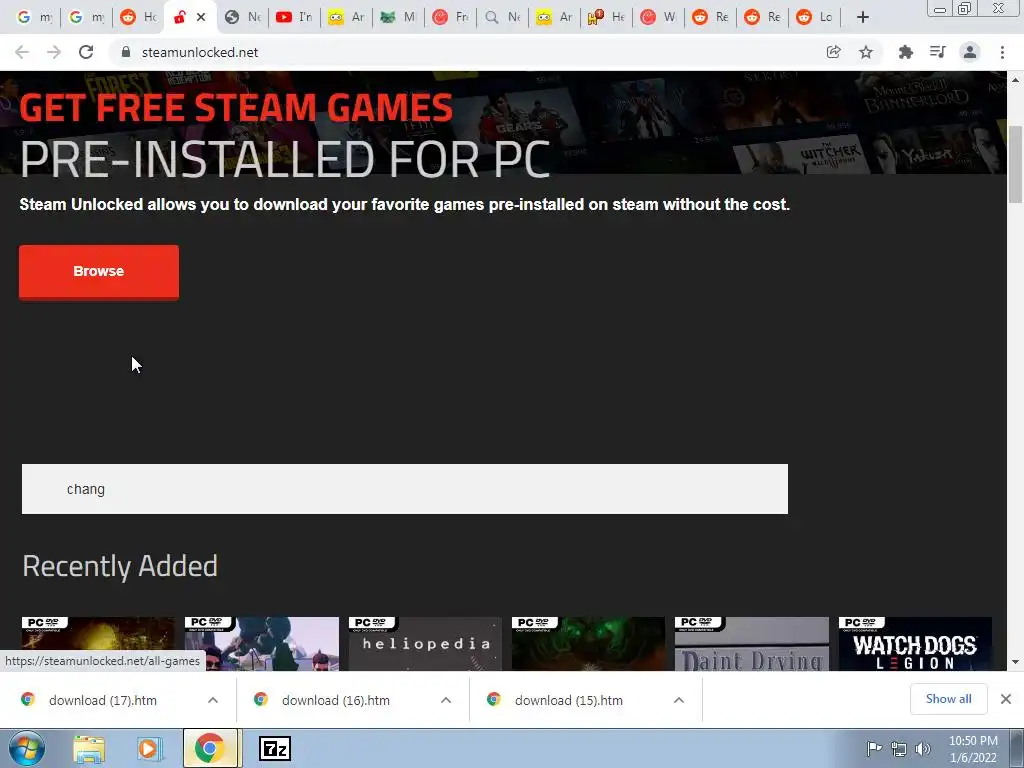Reload the steamunlocked page
The image size is (1024, 768).
(86, 52)
